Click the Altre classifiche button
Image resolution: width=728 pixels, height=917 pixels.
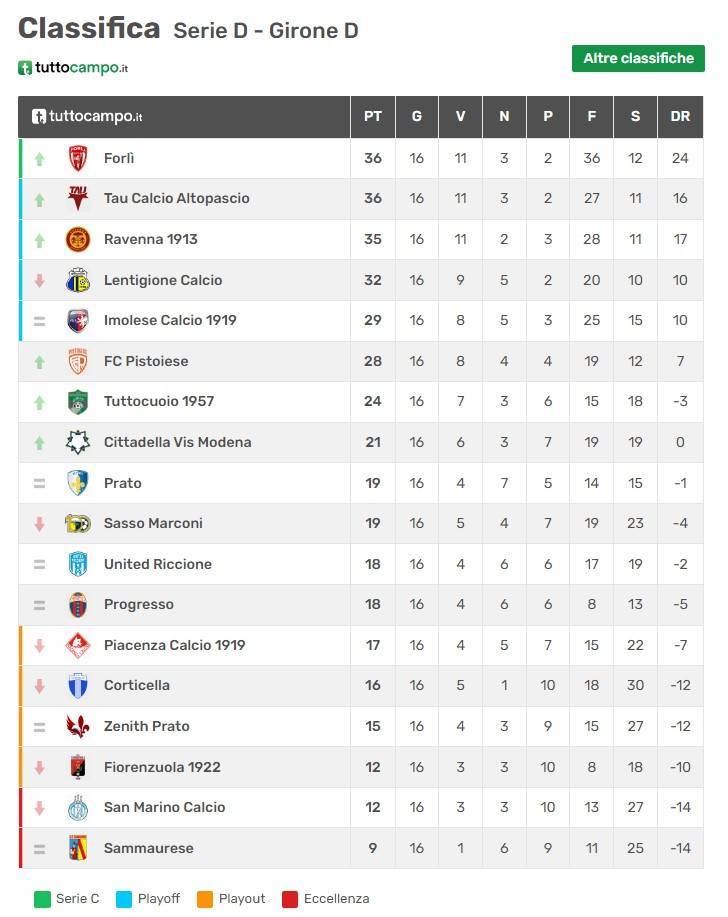[638, 58]
